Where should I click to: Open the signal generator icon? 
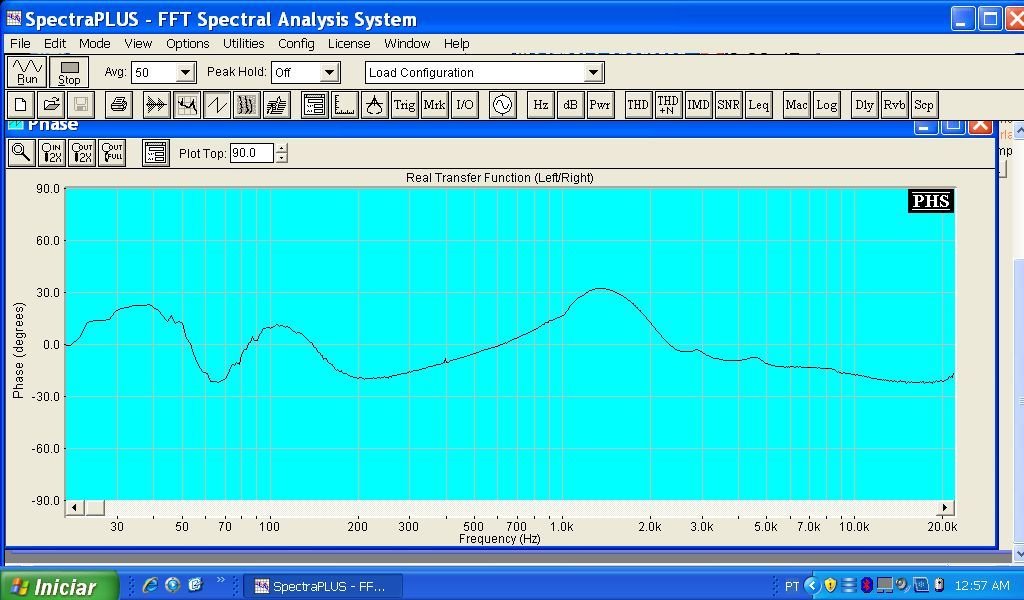pyautogui.click(x=502, y=105)
